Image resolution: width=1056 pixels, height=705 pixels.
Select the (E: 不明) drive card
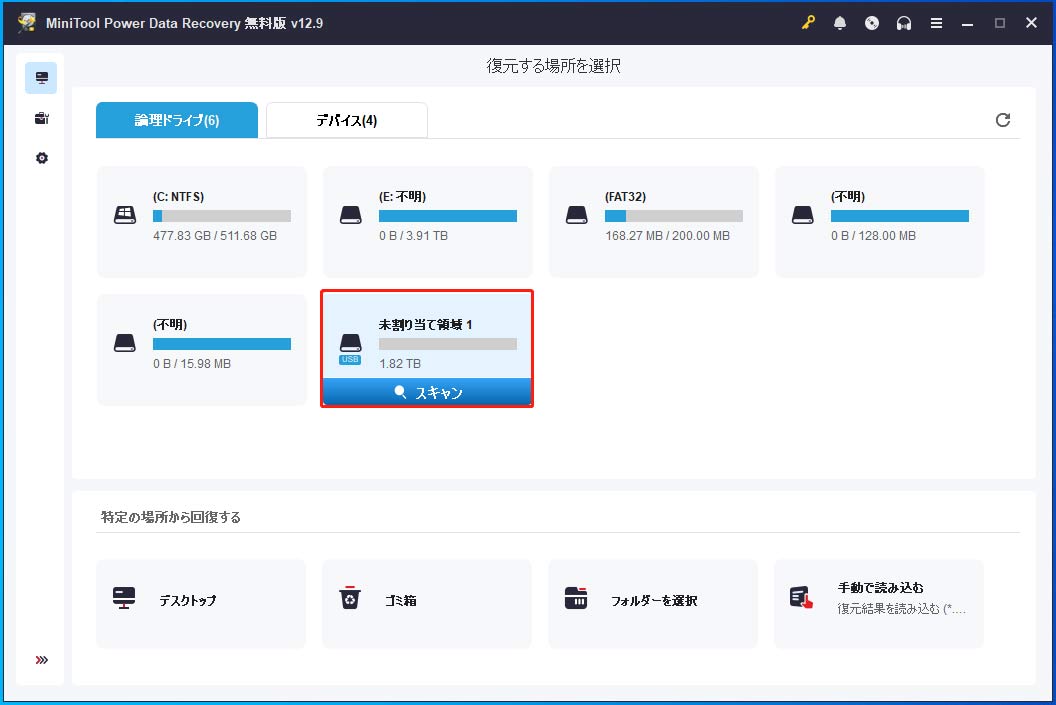click(x=428, y=222)
